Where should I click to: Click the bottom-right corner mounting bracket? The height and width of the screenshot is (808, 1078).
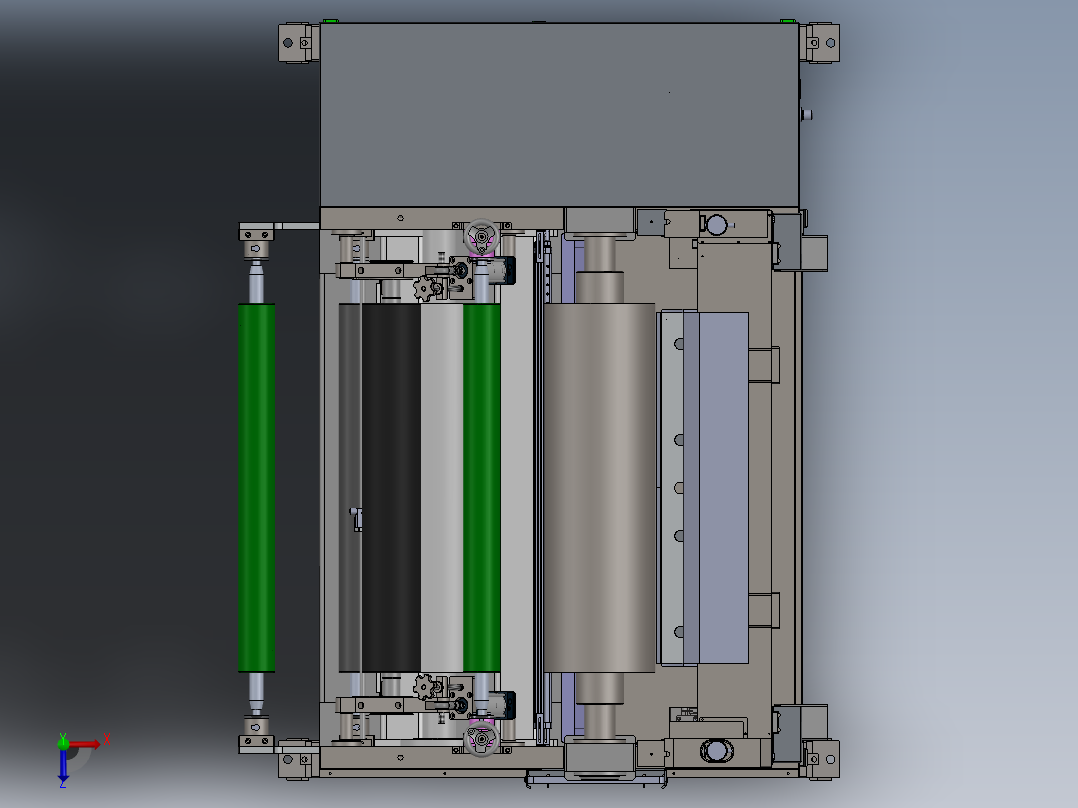[821, 757]
